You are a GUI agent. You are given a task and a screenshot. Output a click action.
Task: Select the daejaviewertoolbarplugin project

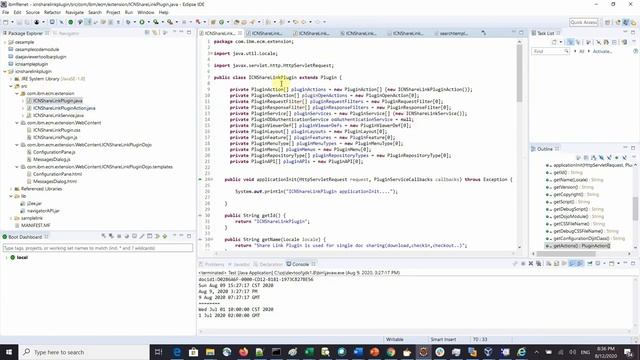click(40, 57)
